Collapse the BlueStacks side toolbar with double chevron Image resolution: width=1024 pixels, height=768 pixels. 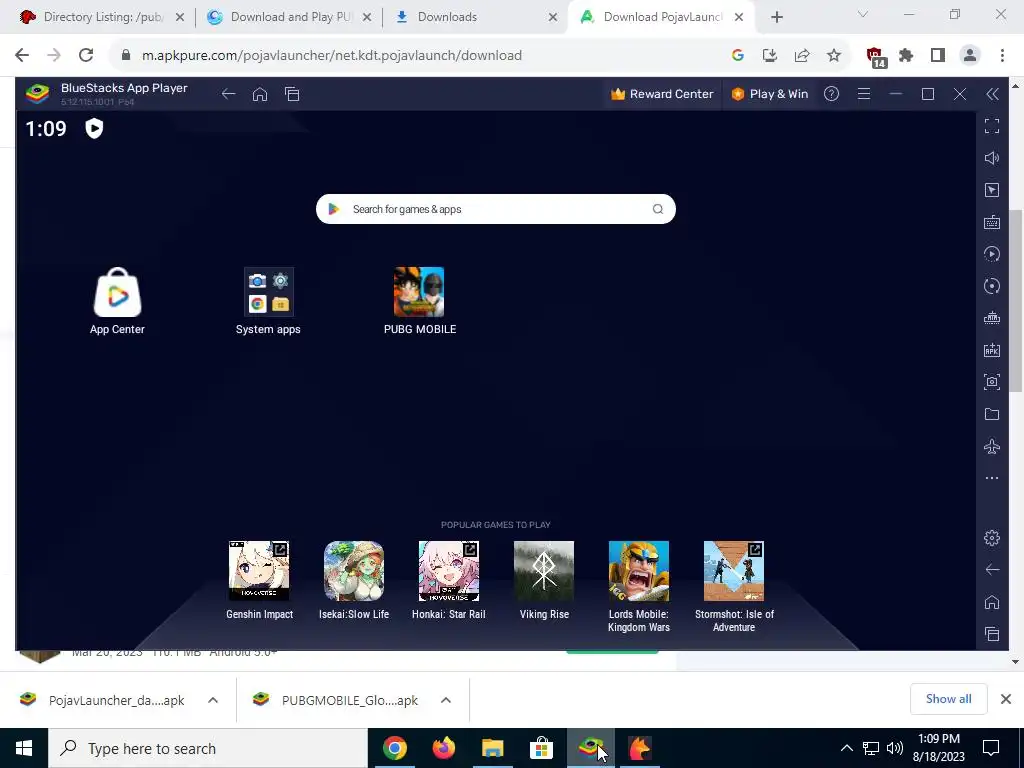click(992, 94)
